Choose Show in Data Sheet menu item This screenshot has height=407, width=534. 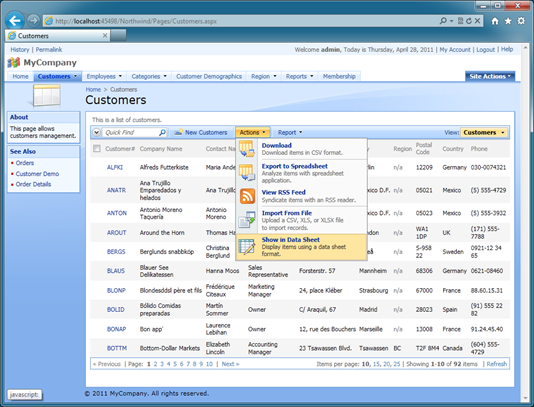pyautogui.click(x=302, y=247)
